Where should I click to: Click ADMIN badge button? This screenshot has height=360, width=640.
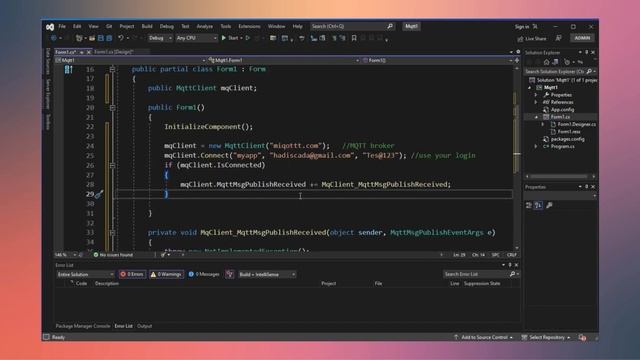[582, 38]
